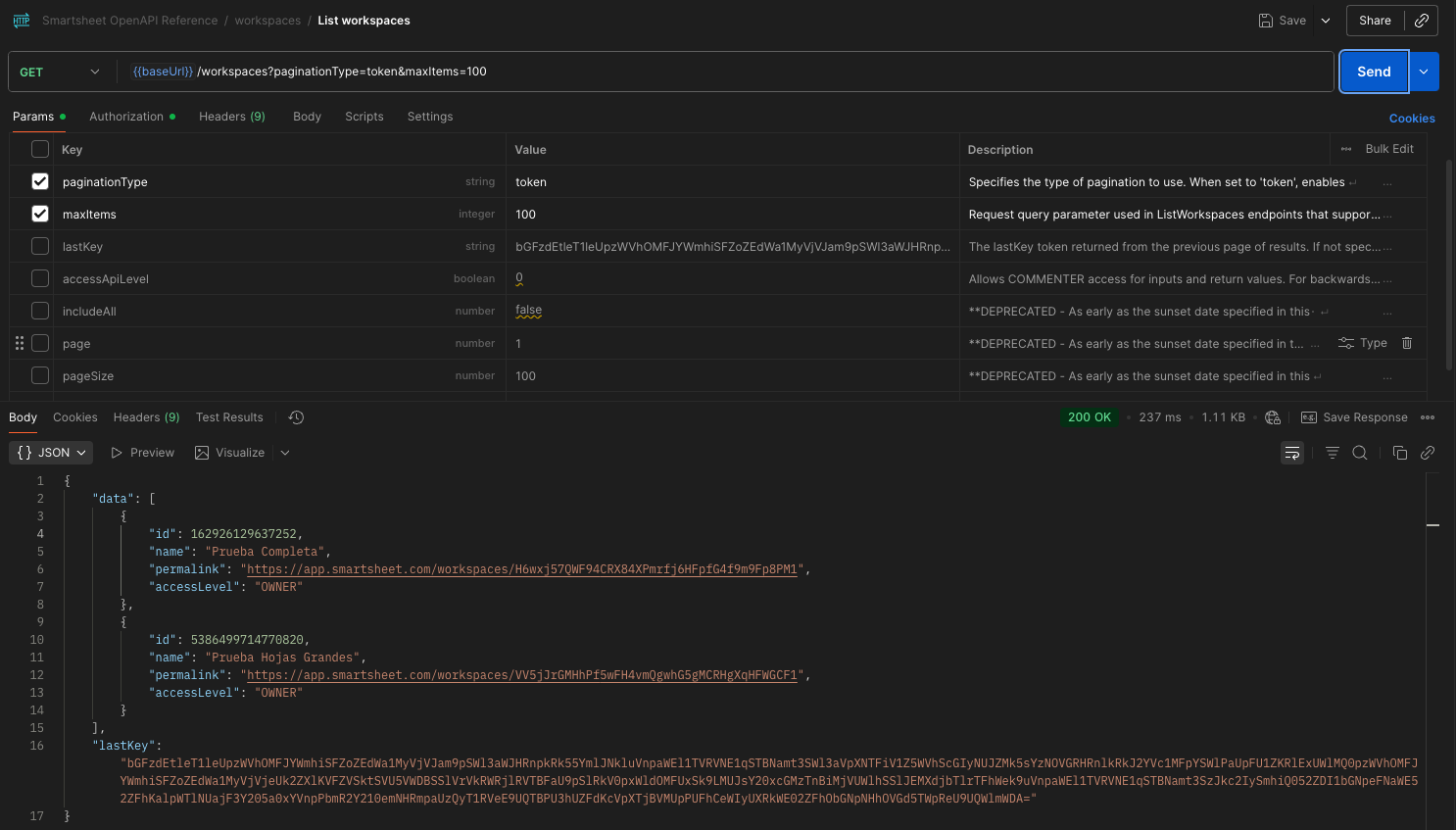Uncheck the paginationType parameter

coord(40,181)
